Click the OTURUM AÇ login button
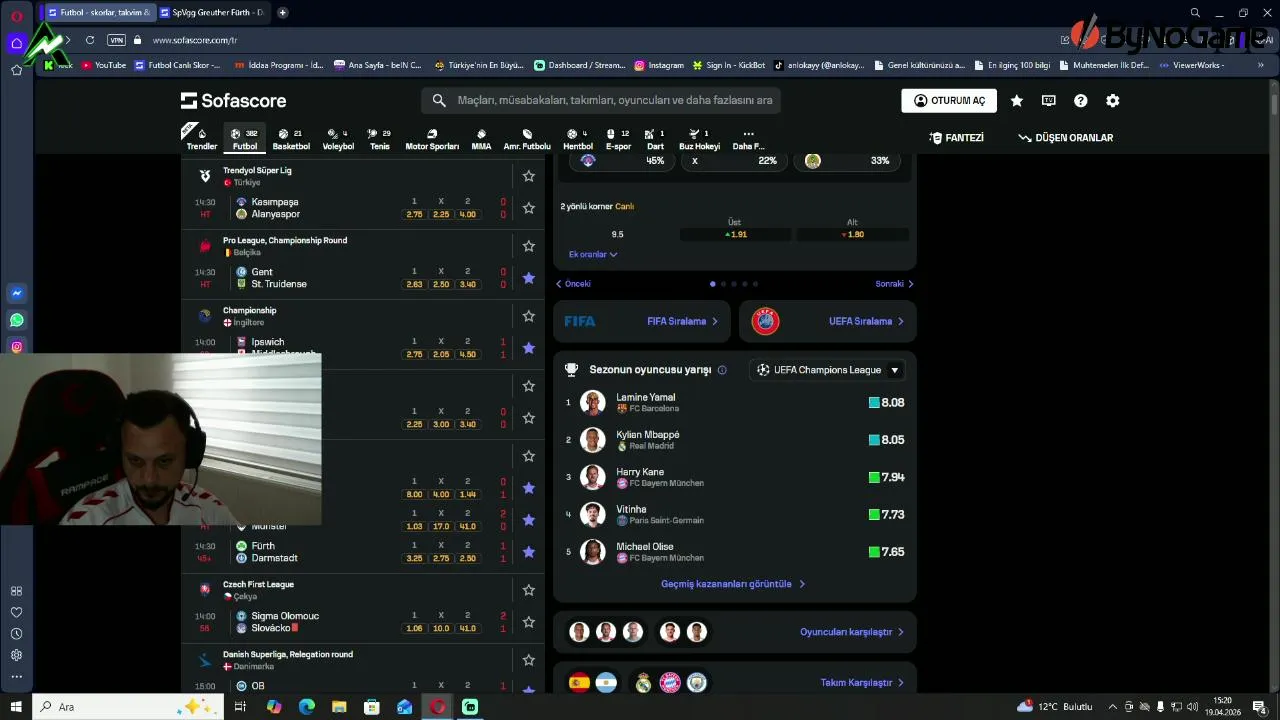Viewport: 1280px width, 720px height. click(949, 101)
